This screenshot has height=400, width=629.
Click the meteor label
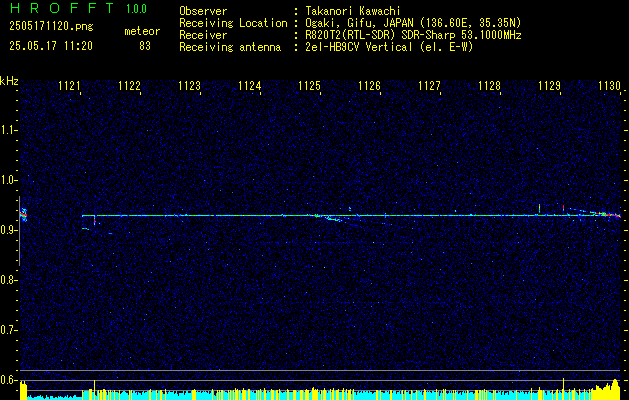click(x=142, y=31)
